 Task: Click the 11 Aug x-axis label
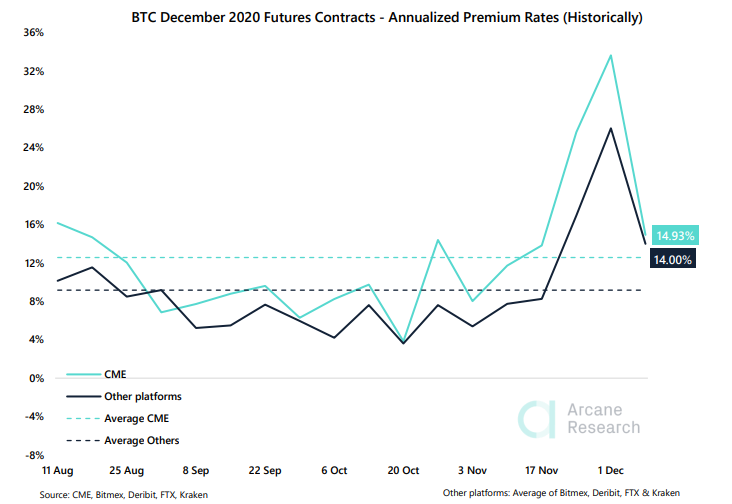coord(55,468)
